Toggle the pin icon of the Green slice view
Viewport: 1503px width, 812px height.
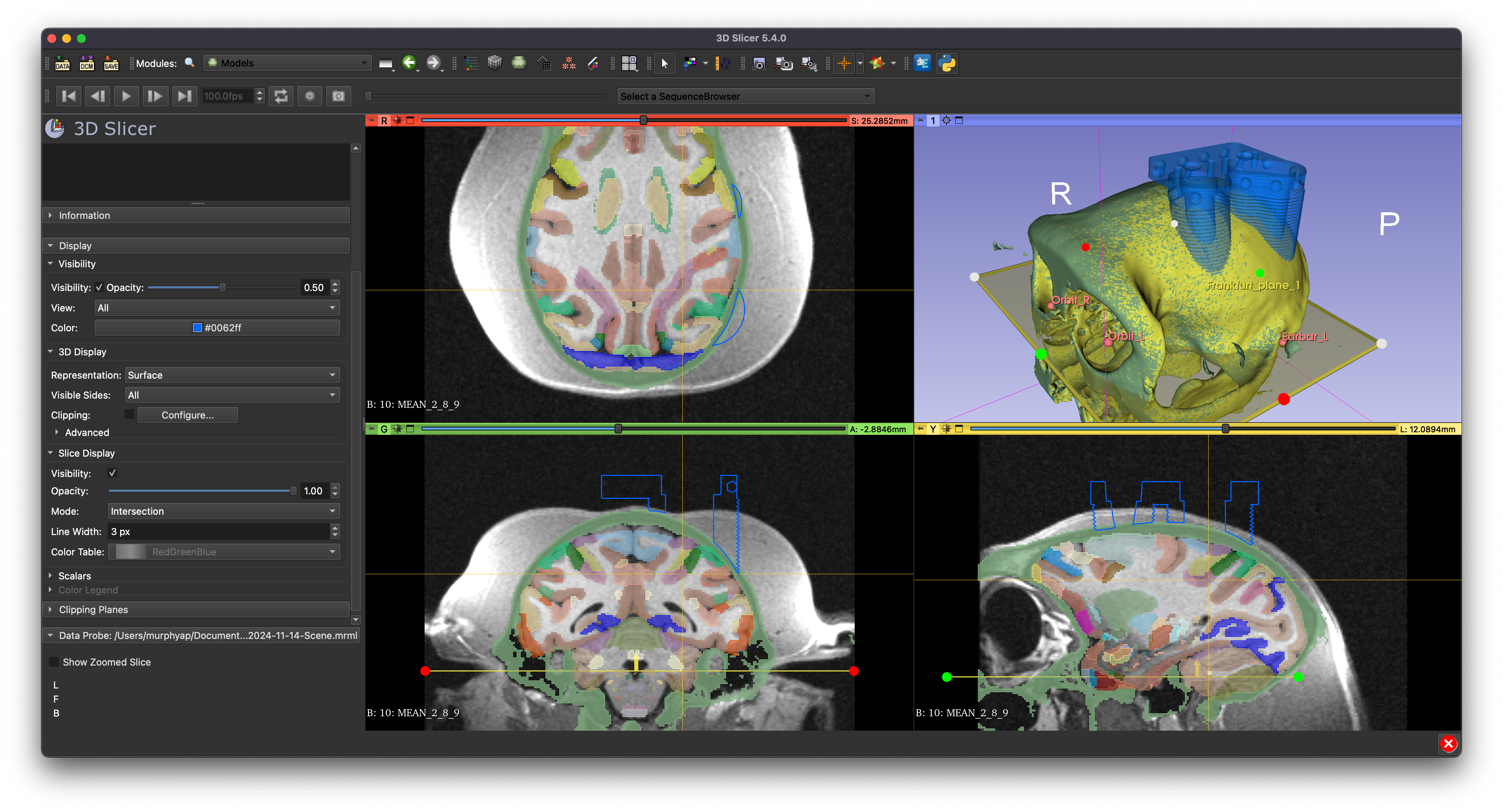pos(372,429)
